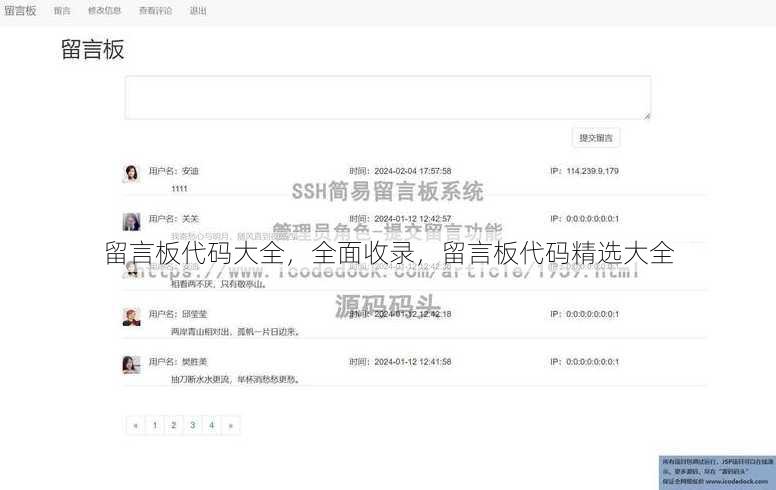Click timestamp 2024-01-12 12:41:58

pos(413,362)
